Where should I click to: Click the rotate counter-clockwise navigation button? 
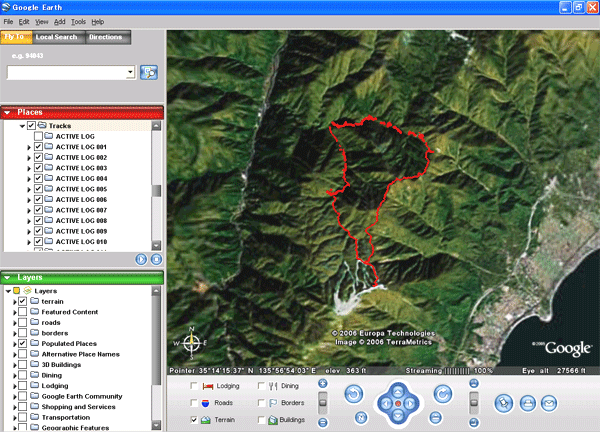[353, 395]
